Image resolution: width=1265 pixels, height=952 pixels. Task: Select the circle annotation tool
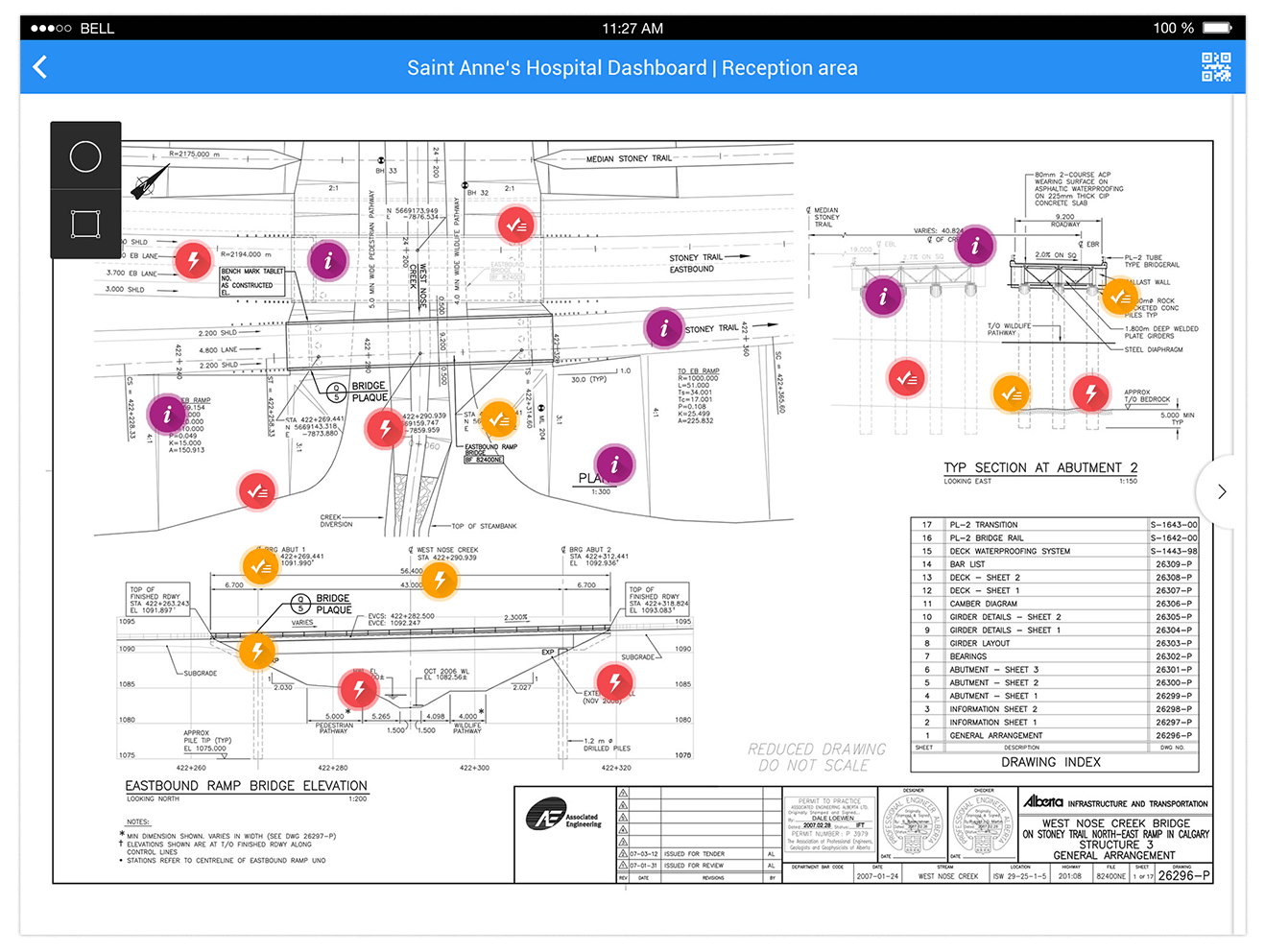[x=85, y=156]
